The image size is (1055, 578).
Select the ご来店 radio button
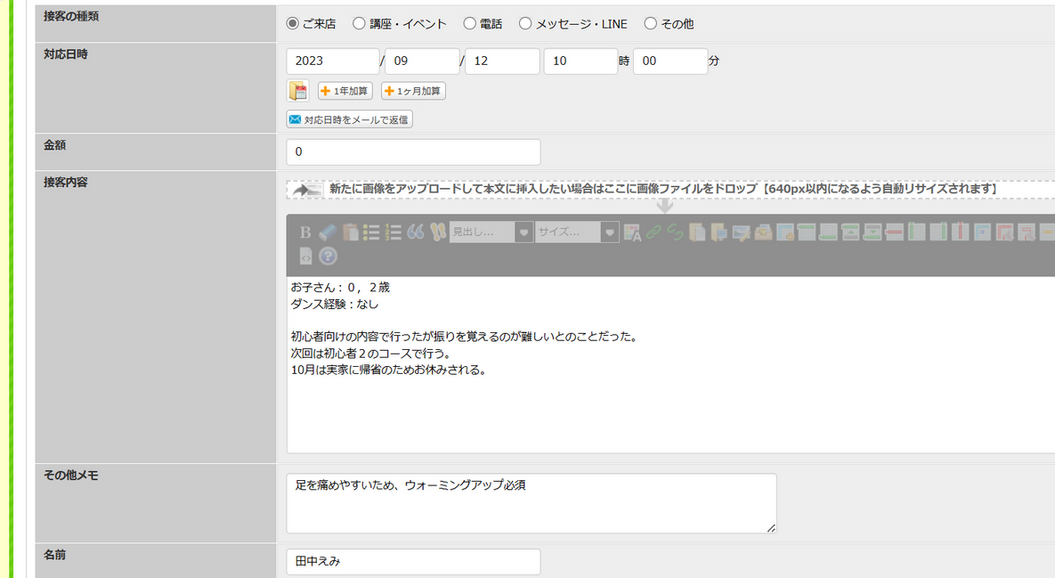tap(292, 24)
